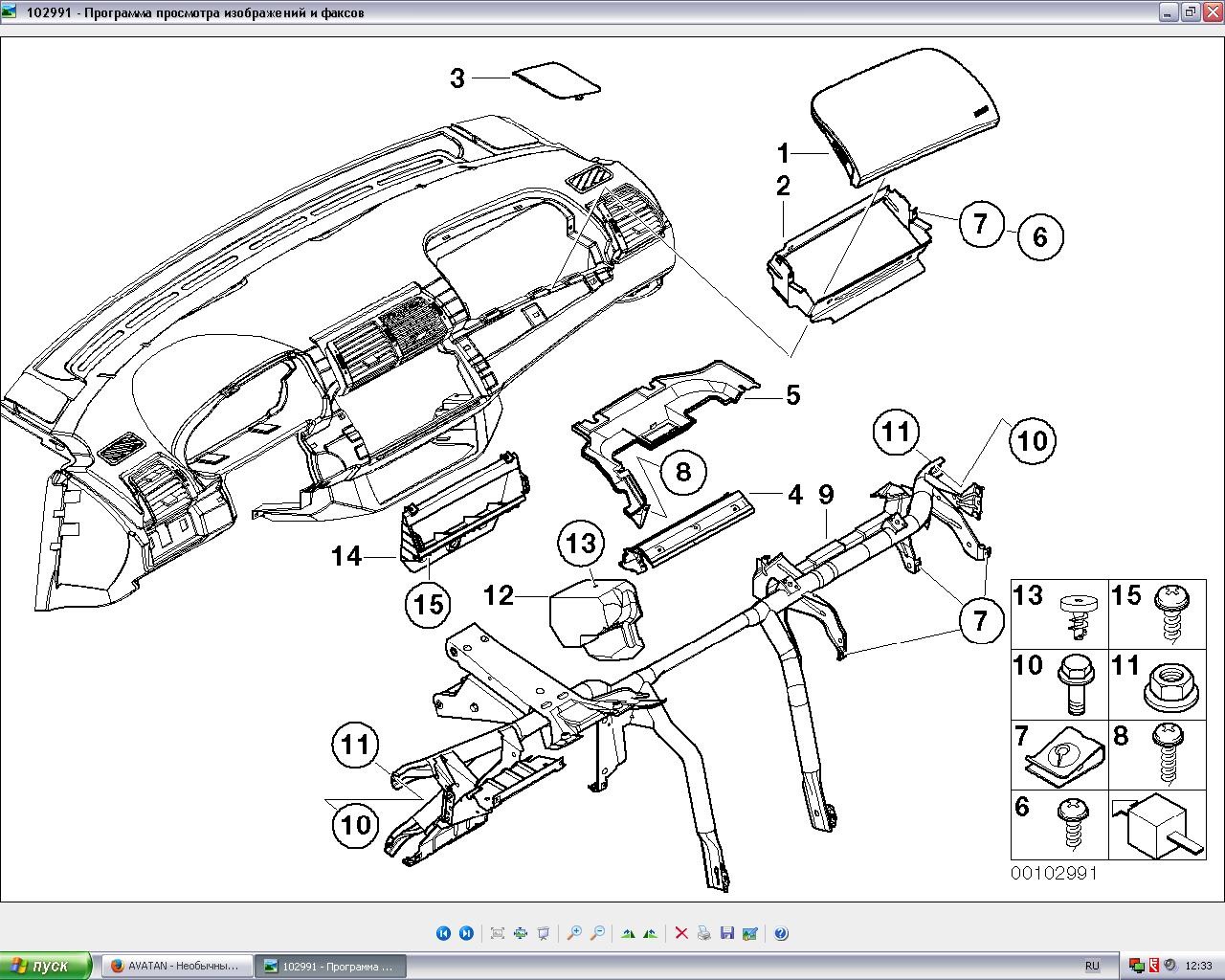Open the red antivirus tray icon
The height and width of the screenshot is (980, 1225).
1154,967
